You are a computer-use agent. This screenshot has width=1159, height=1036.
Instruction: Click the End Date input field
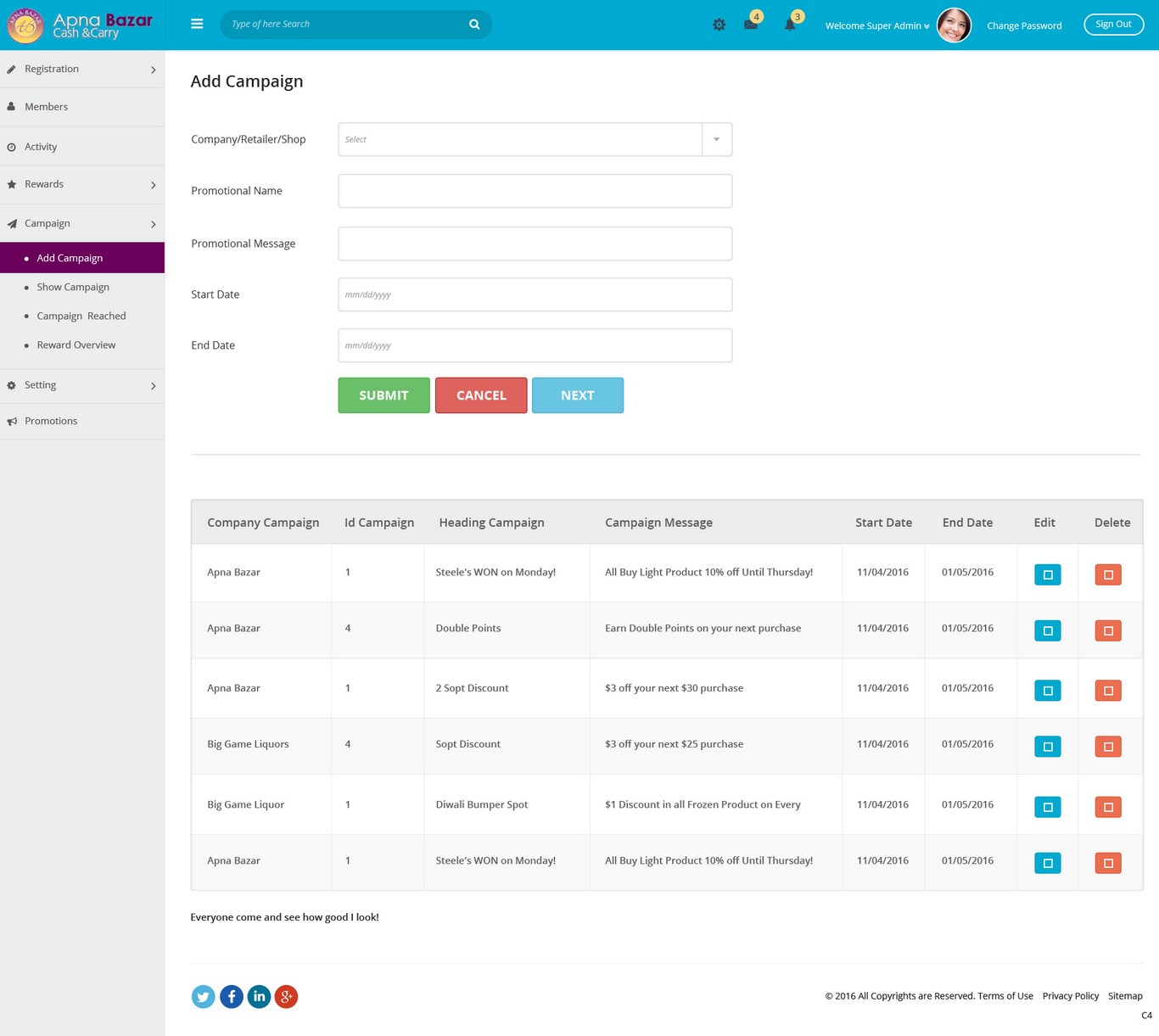click(535, 345)
